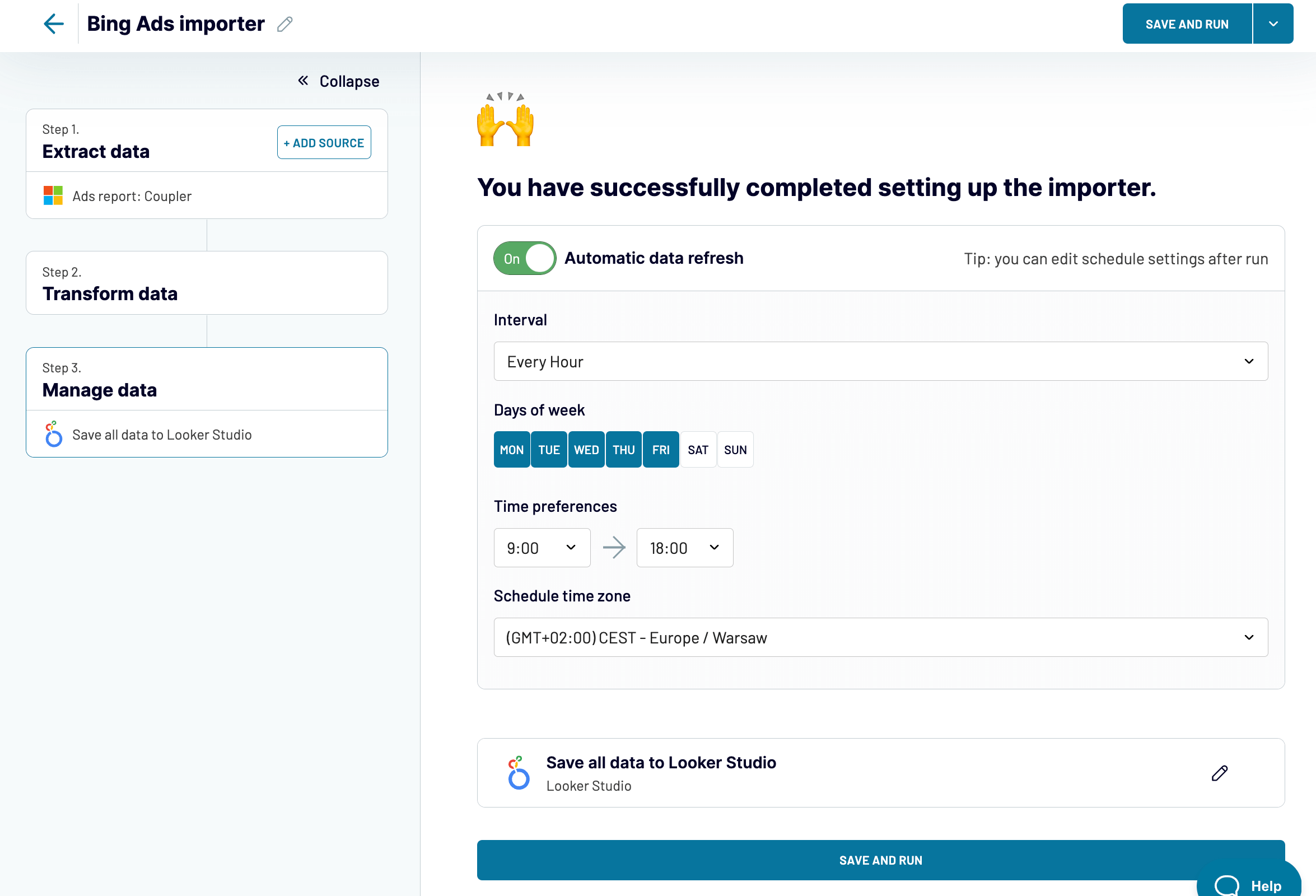Edit Looker Studio destination via pencil icon
Viewport: 1316px width, 896px height.
click(1219, 773)
